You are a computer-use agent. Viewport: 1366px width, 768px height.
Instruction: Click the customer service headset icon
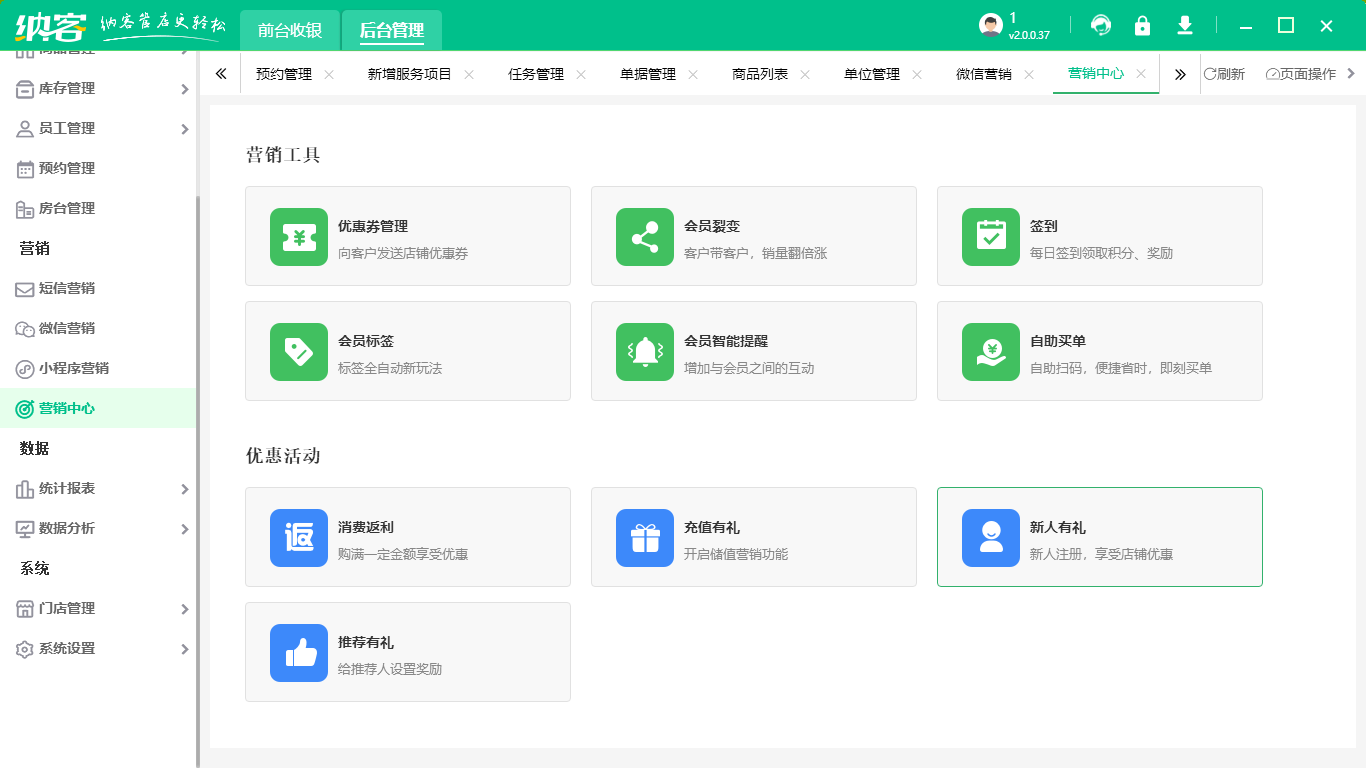(1101, 26)
